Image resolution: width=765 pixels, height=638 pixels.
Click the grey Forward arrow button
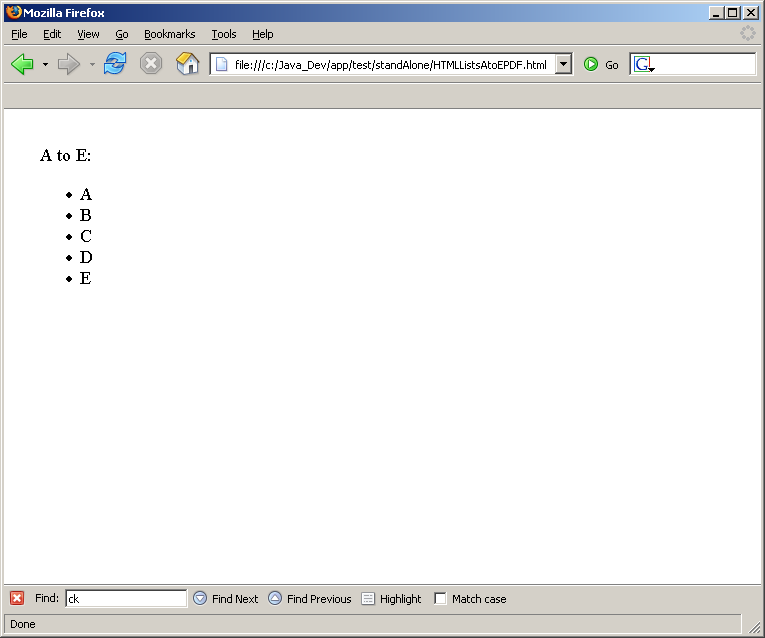(68, 64)
